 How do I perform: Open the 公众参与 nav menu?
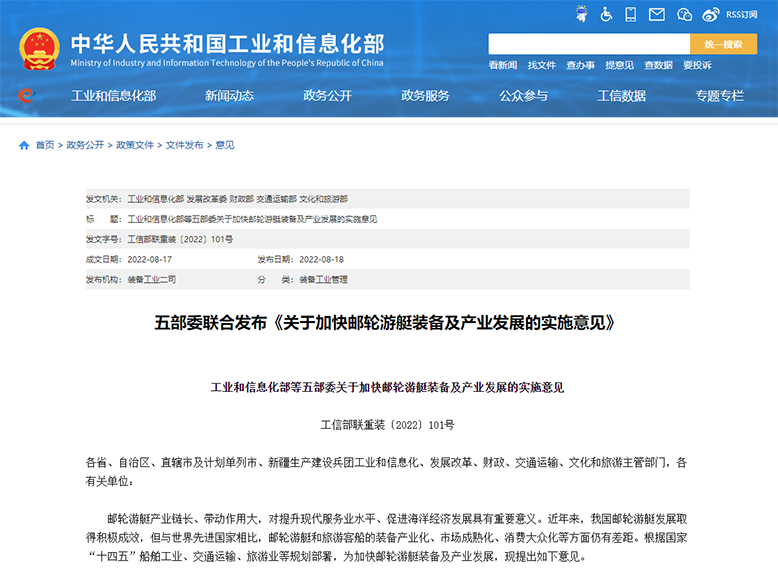pos(523,95)
